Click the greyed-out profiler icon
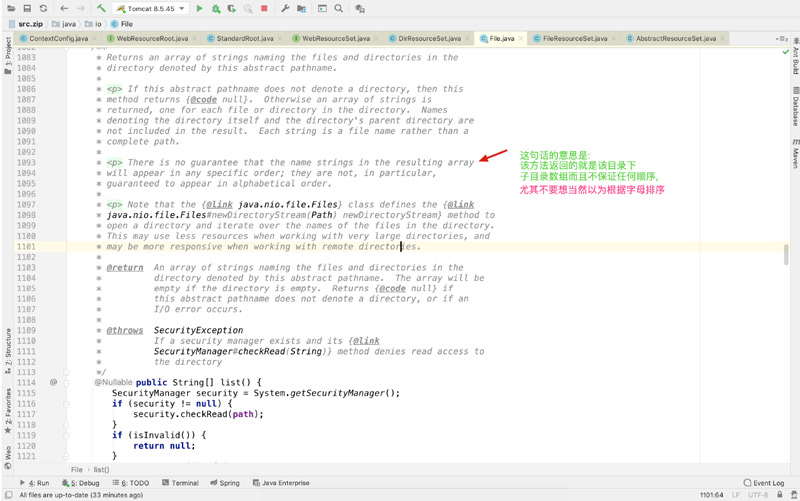Image resolution: width=800 pixels, height=501 pixels. point(248,8)
